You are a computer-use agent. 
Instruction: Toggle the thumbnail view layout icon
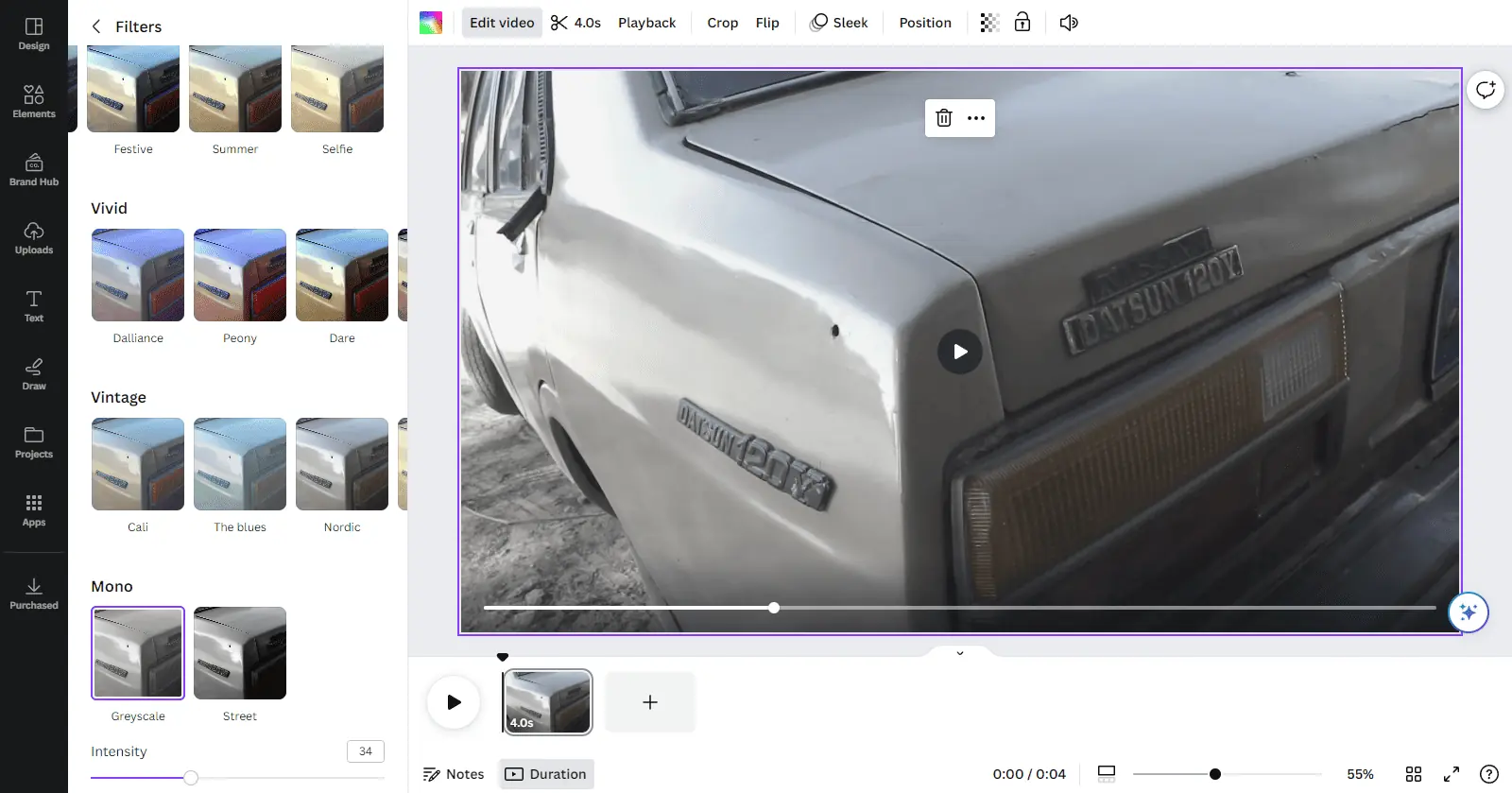coord(1107,774)
